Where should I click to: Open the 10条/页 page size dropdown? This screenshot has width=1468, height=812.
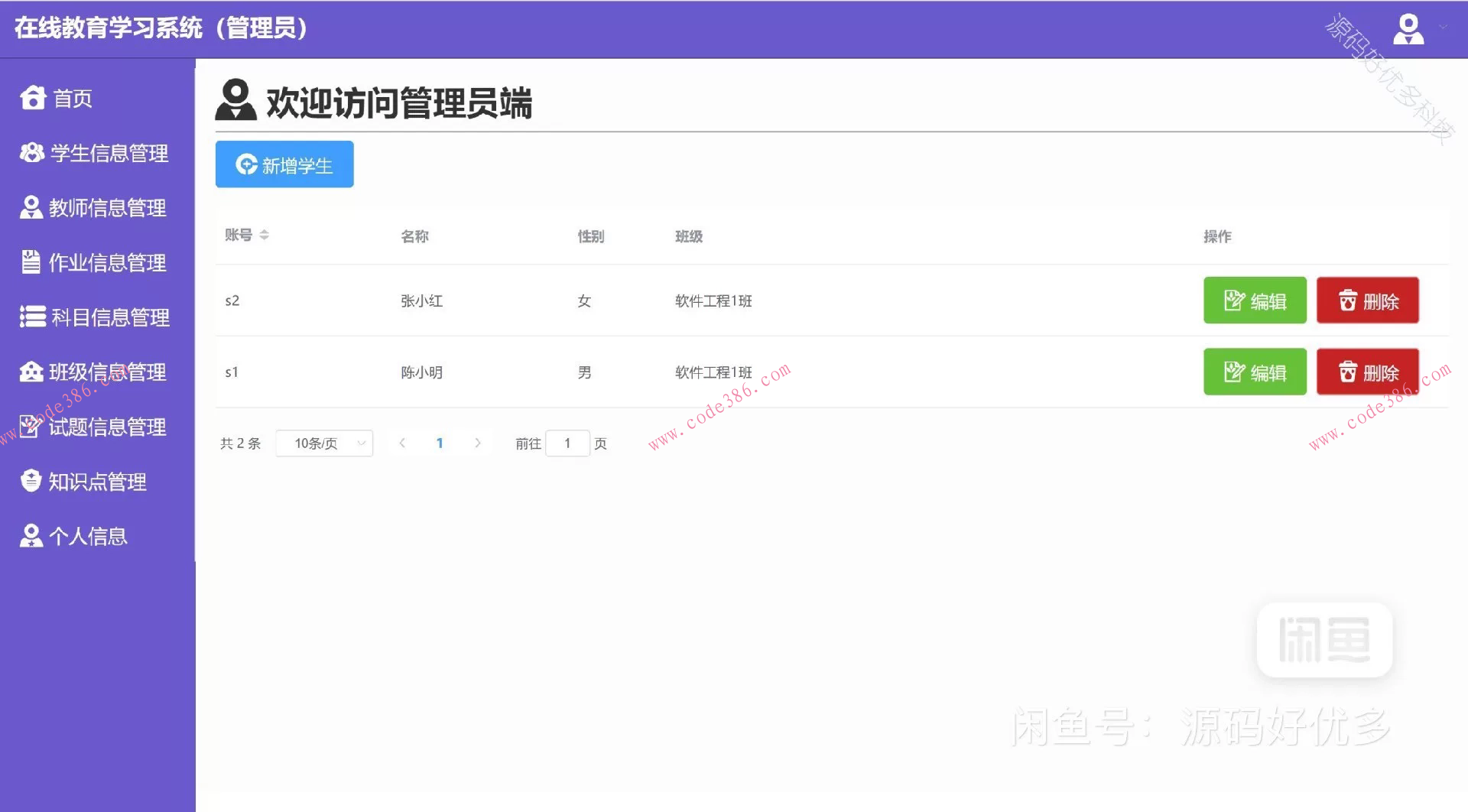pos(323,442)
